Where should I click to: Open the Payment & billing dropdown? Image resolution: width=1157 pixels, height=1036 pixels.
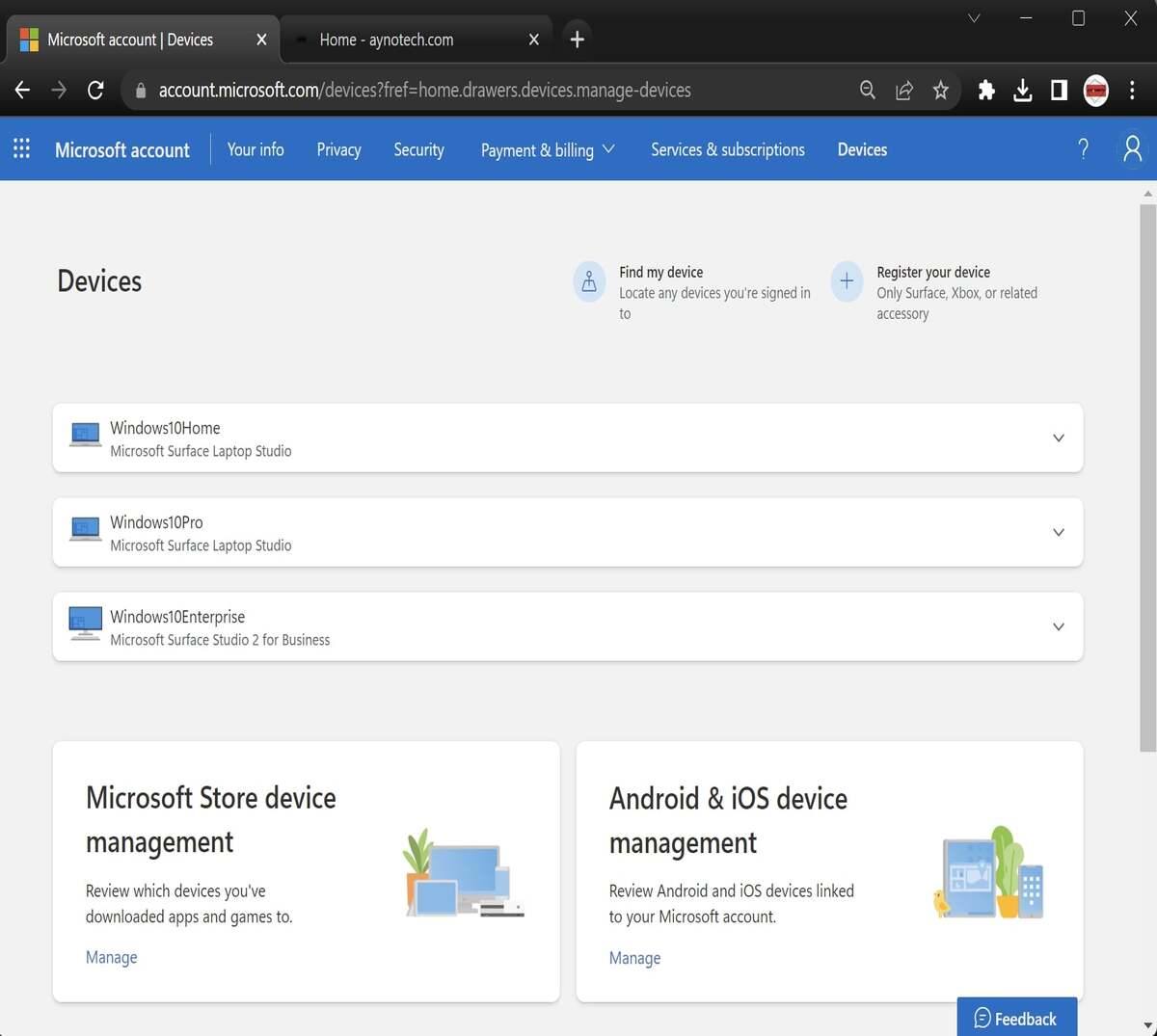coord(548,149)
